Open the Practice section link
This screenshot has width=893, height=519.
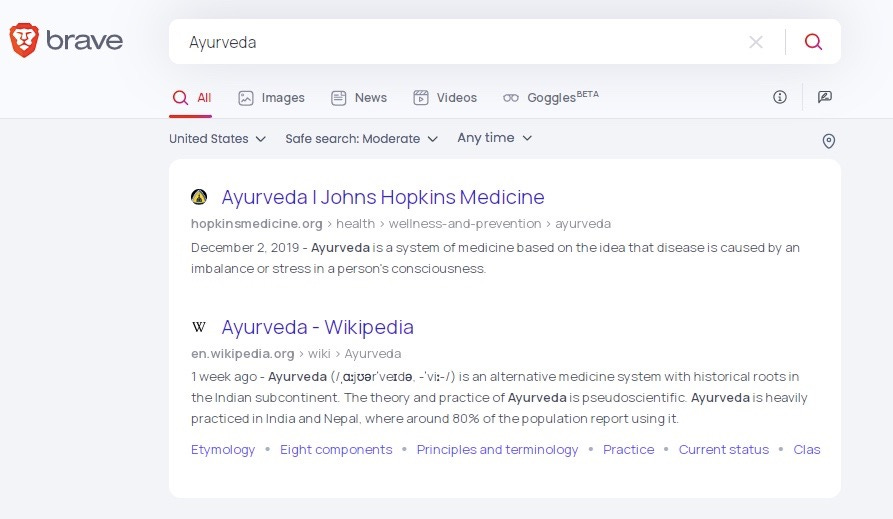tap(629, 449)
